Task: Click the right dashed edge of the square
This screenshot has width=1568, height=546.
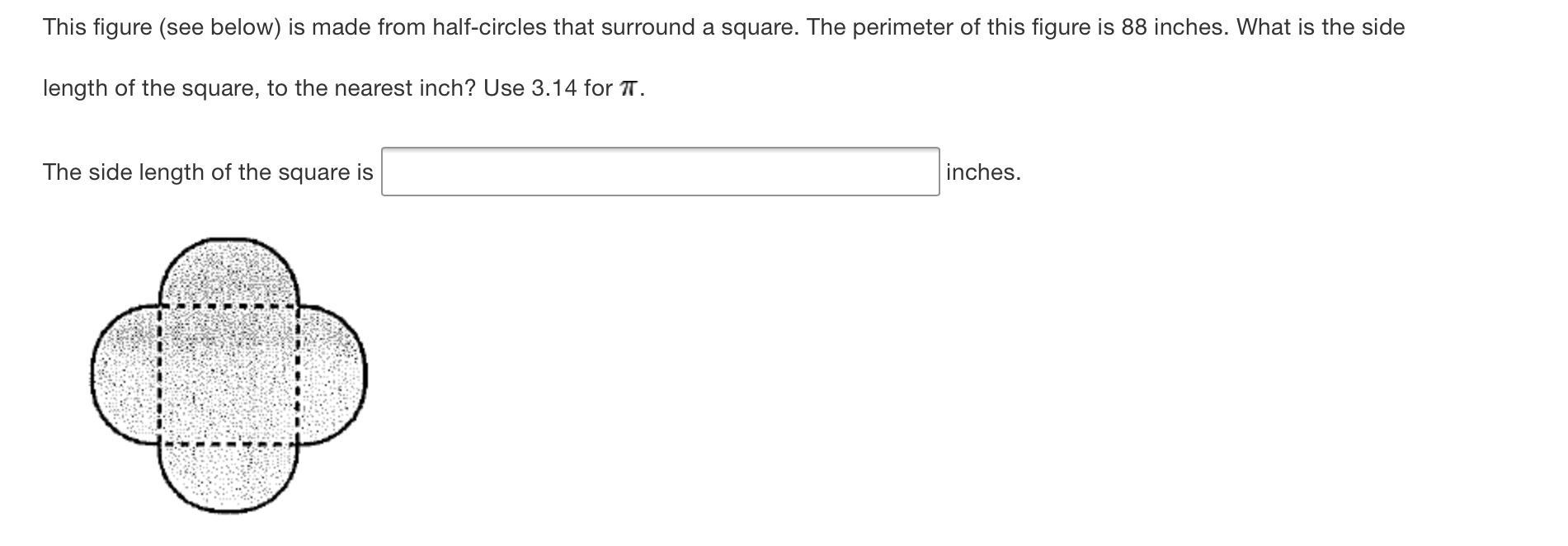Action: coord(298,376)
